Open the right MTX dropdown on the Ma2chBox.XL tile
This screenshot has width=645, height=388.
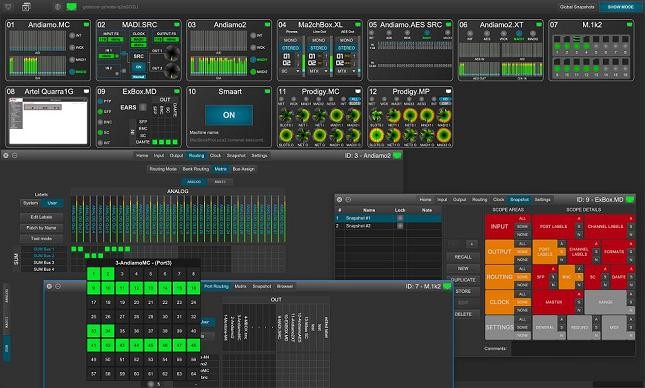[x=346, y=71]
